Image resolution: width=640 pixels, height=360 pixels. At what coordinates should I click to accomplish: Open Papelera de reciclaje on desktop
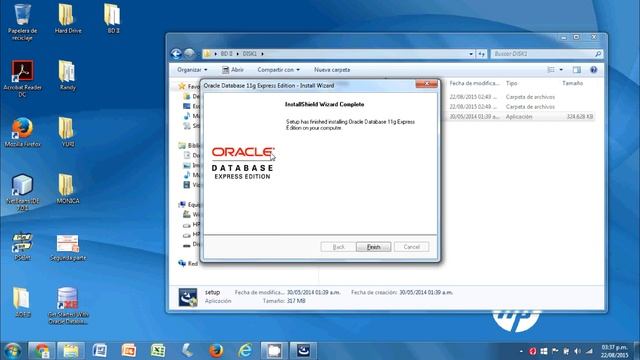point(22,21)
